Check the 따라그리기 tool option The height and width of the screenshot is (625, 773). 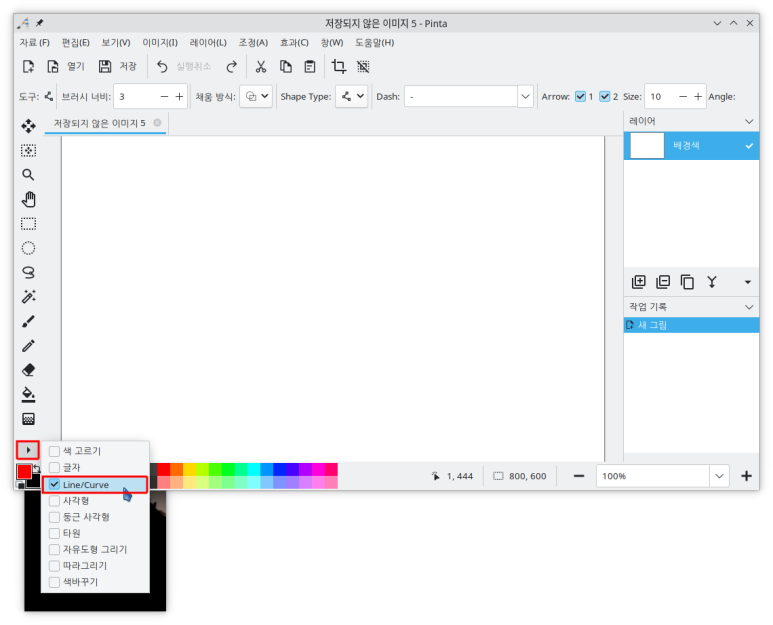tap(54, 566)
